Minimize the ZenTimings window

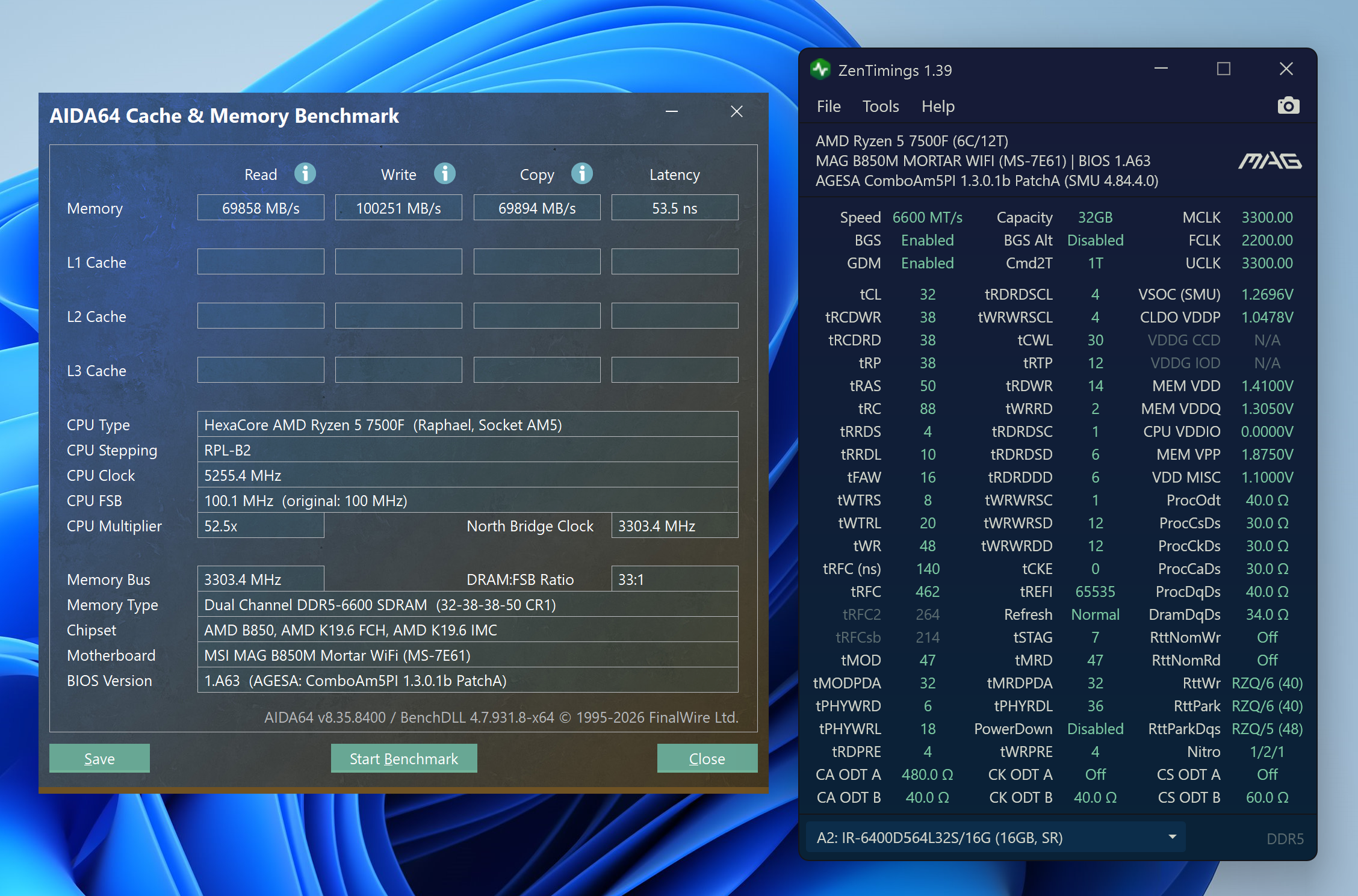tap(1161, 69)
